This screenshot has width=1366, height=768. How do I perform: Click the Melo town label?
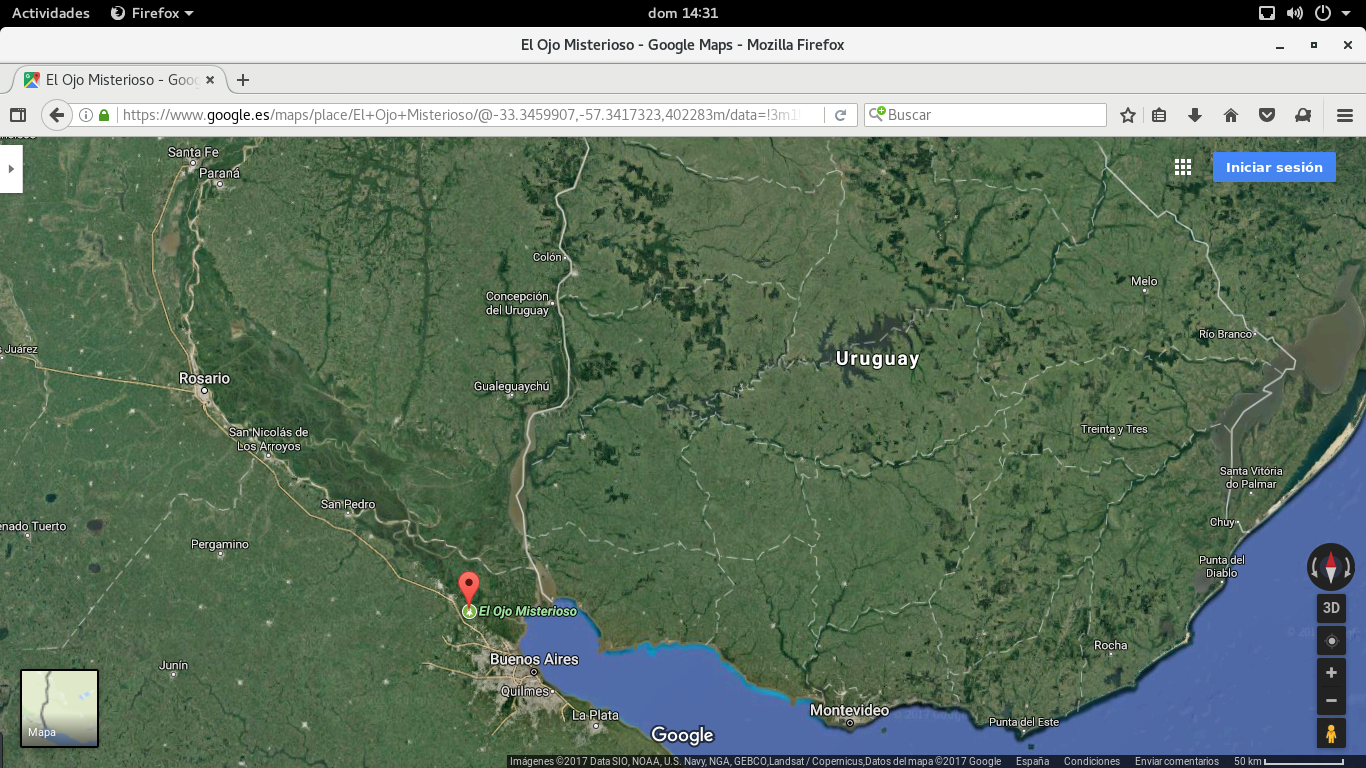[1144, 281]
